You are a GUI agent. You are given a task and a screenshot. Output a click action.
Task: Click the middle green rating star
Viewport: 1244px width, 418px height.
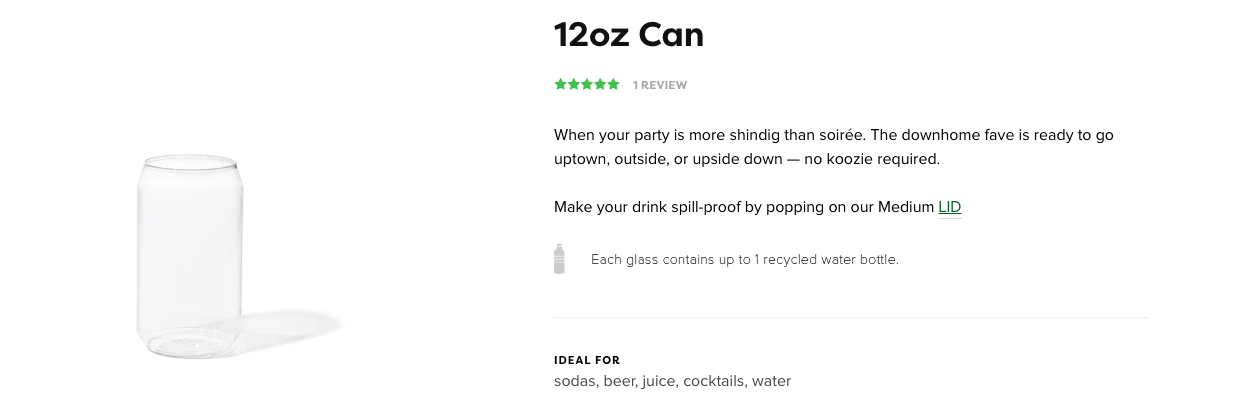587,84
